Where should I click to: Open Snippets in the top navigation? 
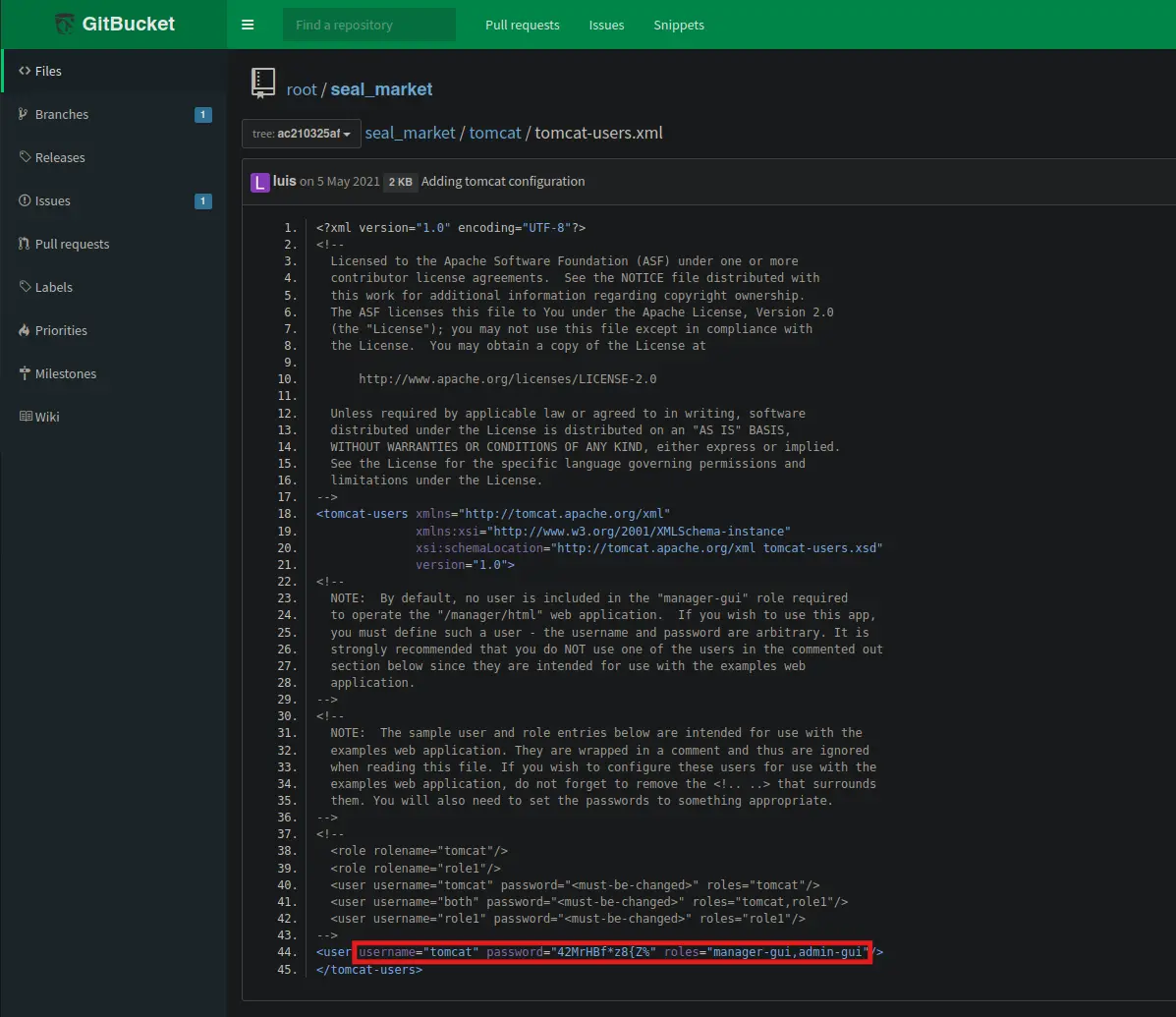click(678, 25)
